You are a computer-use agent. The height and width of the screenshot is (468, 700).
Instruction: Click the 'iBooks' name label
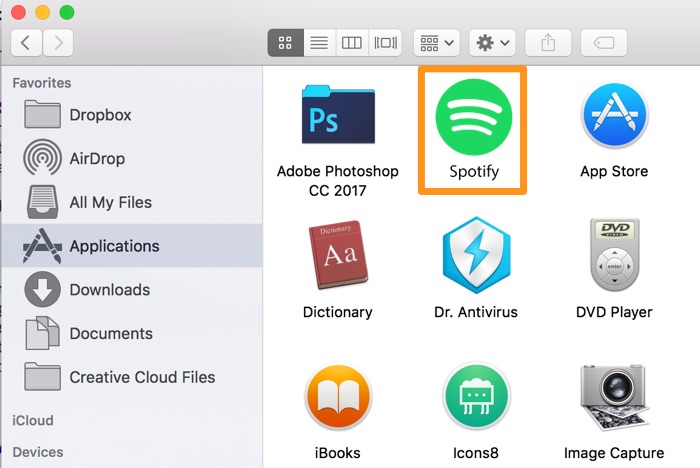click(x=338, y=453)
